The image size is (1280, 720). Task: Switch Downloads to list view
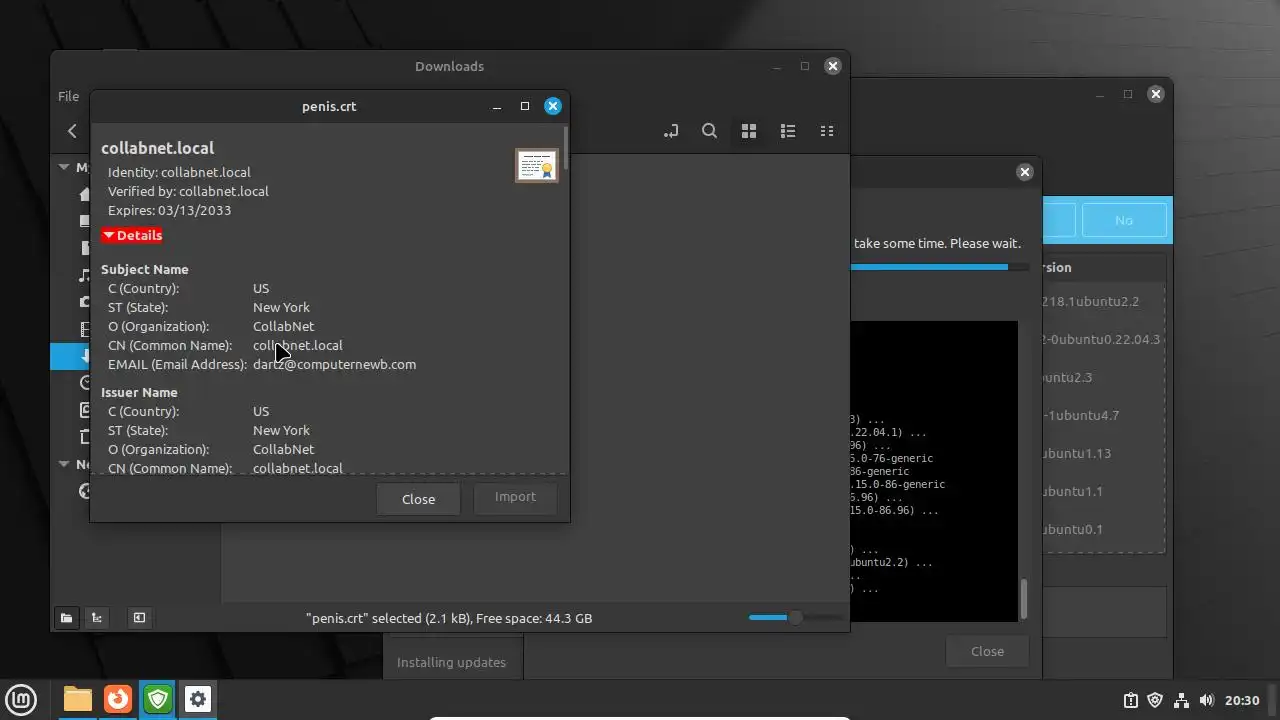(787, 131)
